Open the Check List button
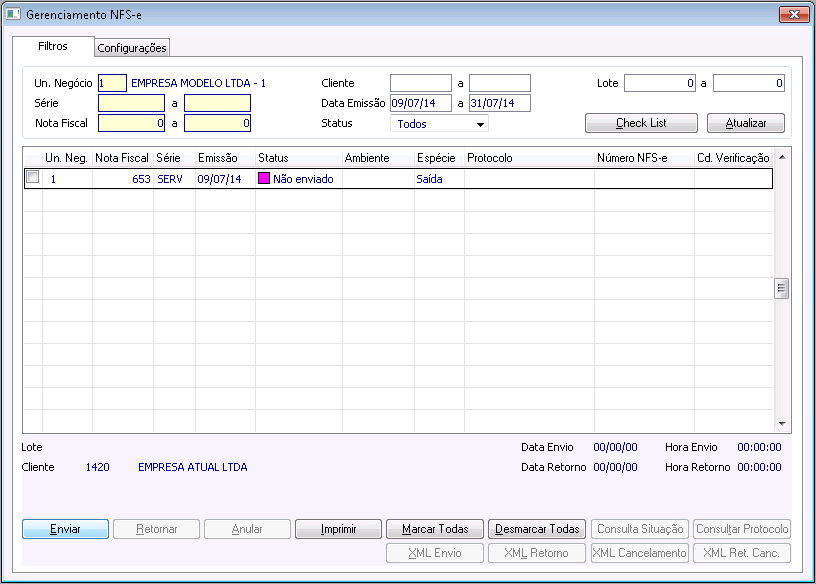816x584 pixels. (641, 123)
